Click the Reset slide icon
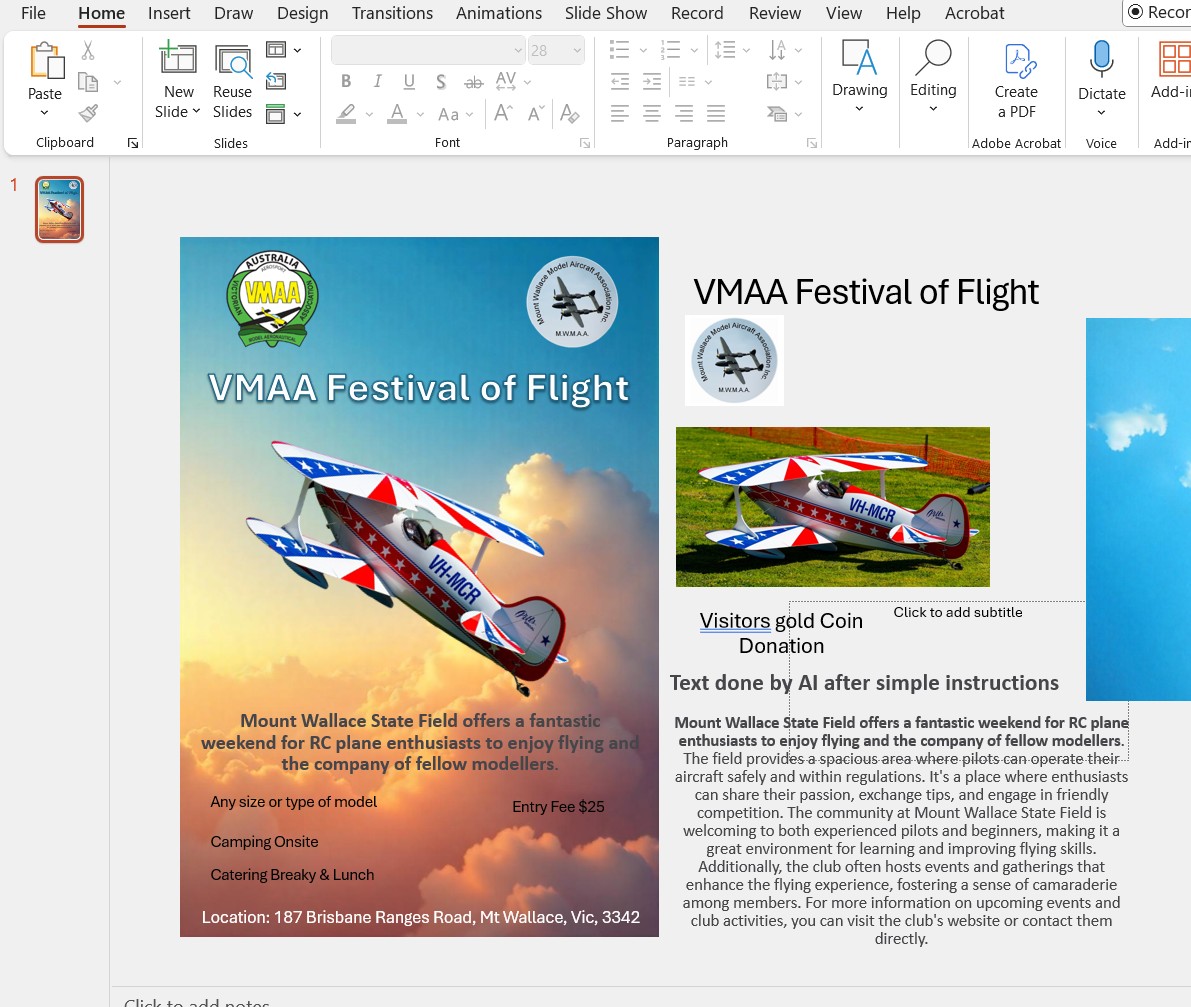 coord(276,81)
